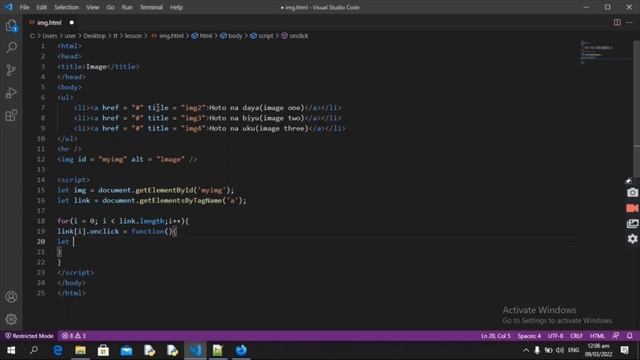Open the notifications bell in status bar
640x360 pixels.
(629, 336)
